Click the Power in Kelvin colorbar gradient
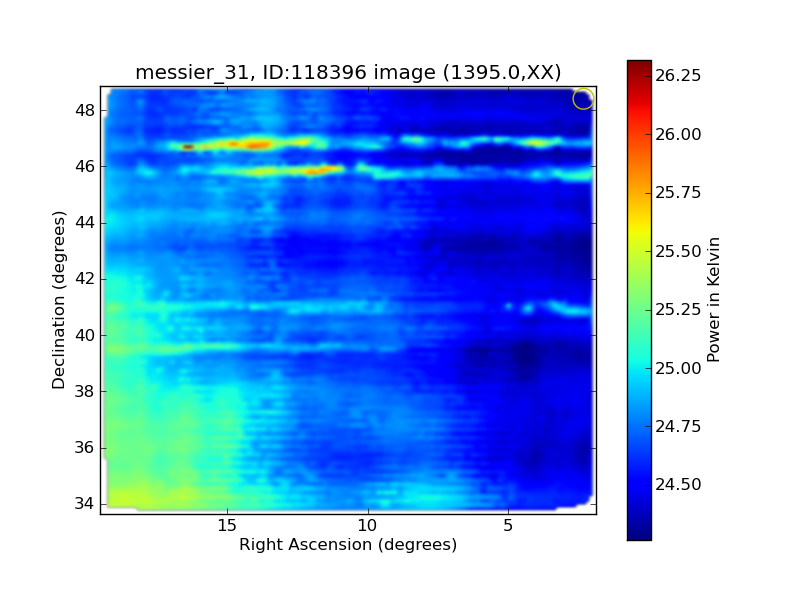Viewport: 800px width, 600px height. click(x=639, y=300)
